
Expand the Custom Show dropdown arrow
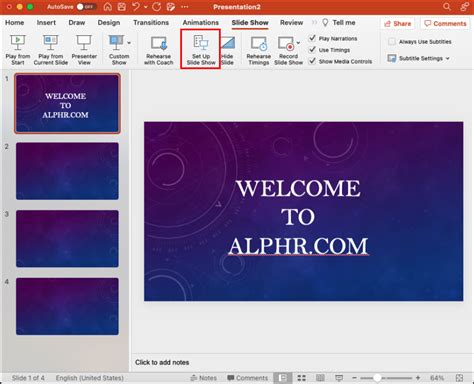(129, 43)
